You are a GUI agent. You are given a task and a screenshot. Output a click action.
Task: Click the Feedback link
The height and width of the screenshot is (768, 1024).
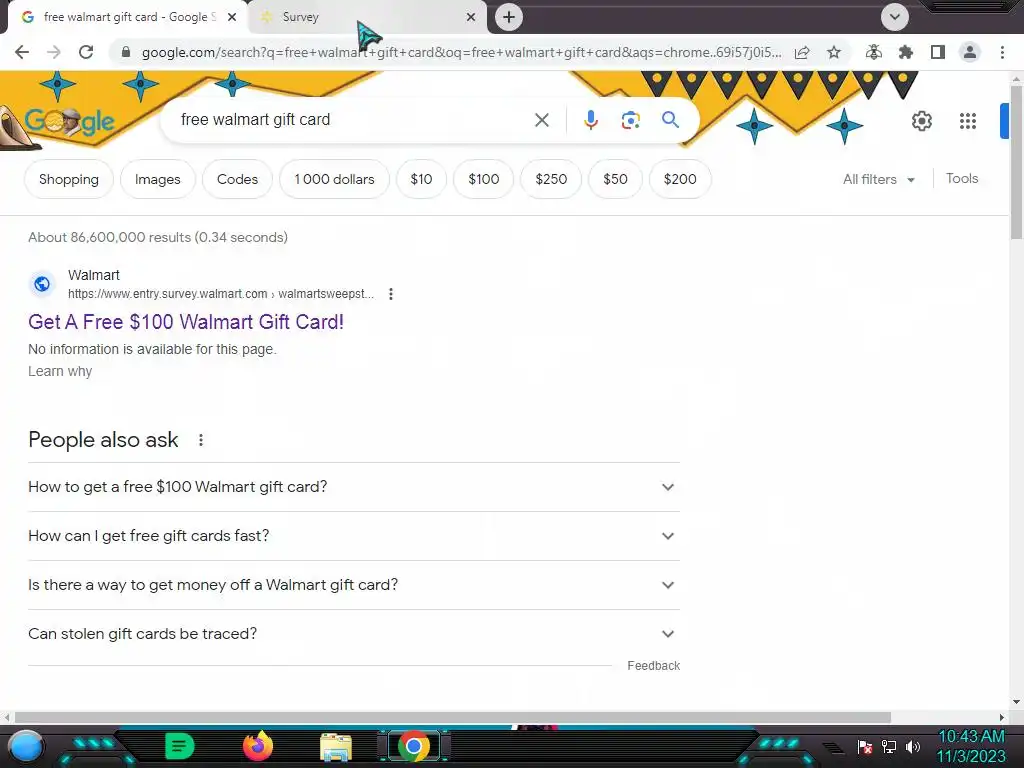[x=653, y=665]
